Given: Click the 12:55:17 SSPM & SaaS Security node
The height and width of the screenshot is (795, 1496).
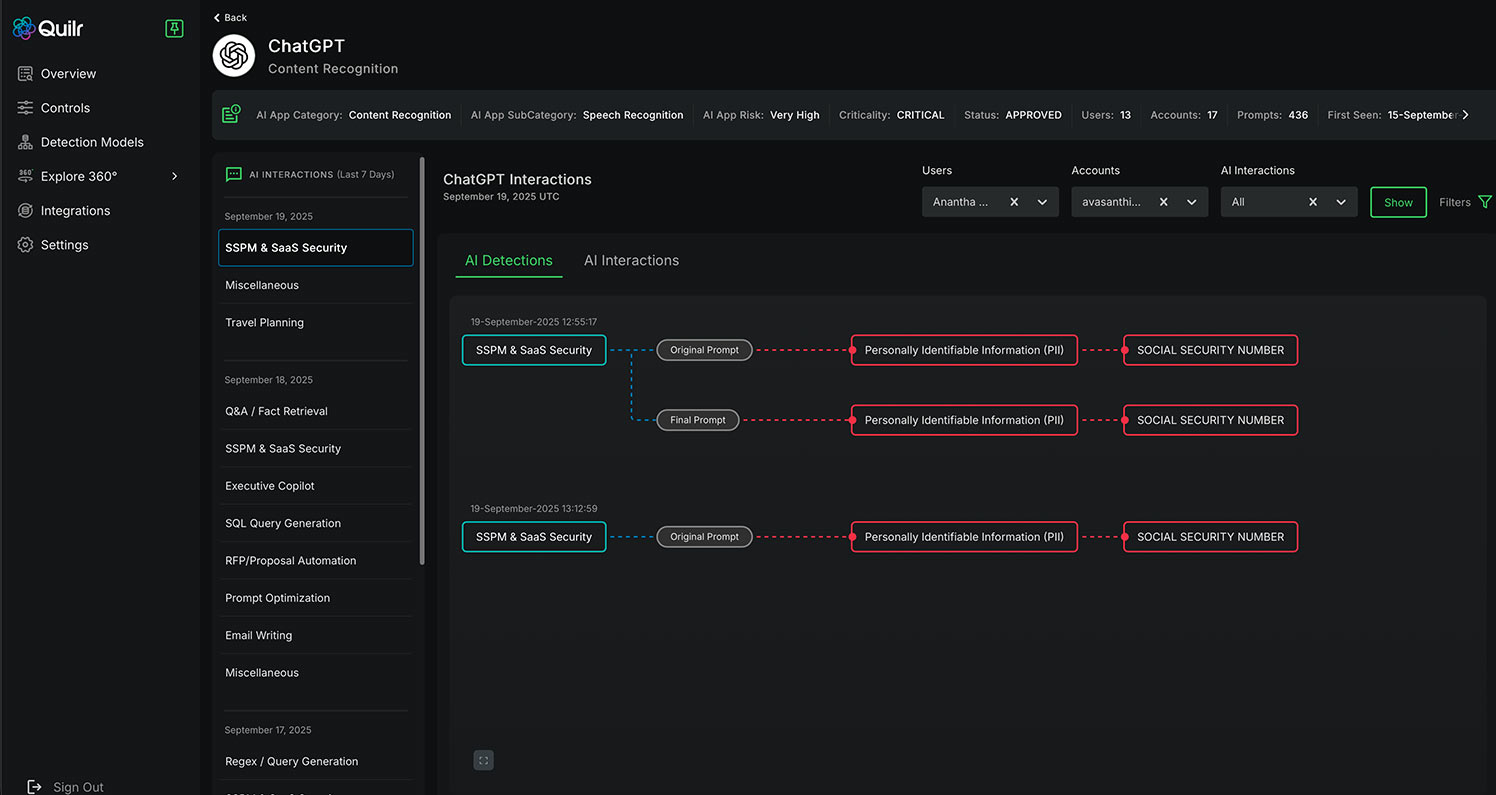Looking at the screenshot, I should [x=534, y=350].
